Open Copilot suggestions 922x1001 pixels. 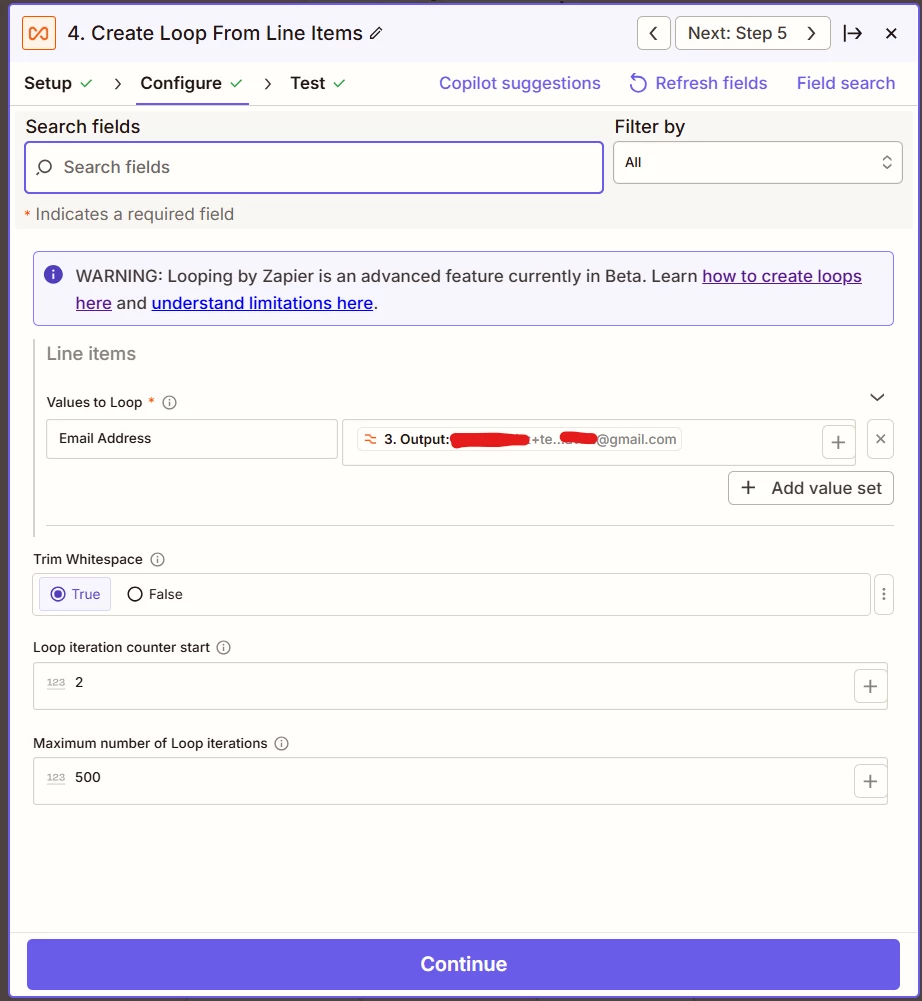[520, 84]
